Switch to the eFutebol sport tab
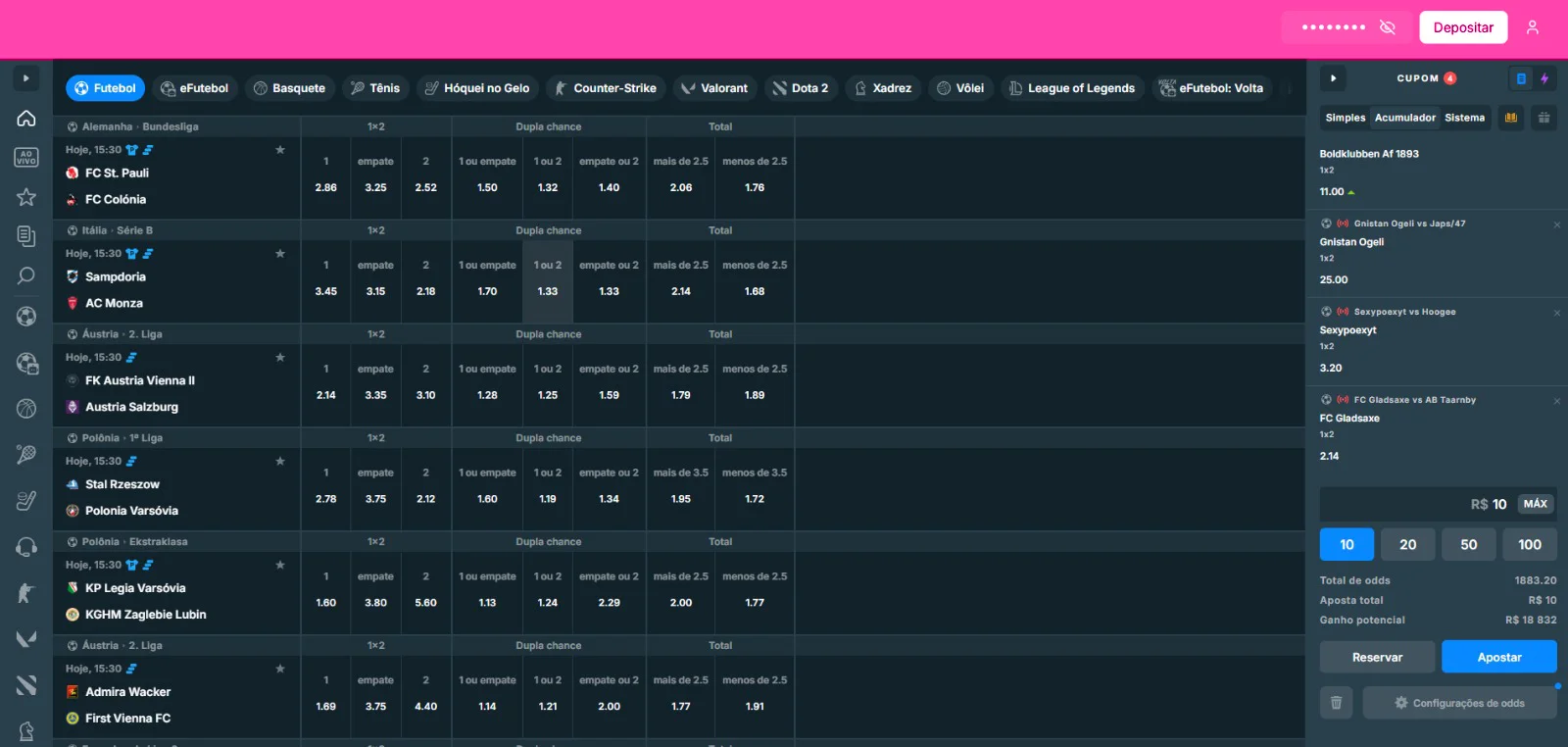This screenshot has width=1568, height=747. coord(194,88)
